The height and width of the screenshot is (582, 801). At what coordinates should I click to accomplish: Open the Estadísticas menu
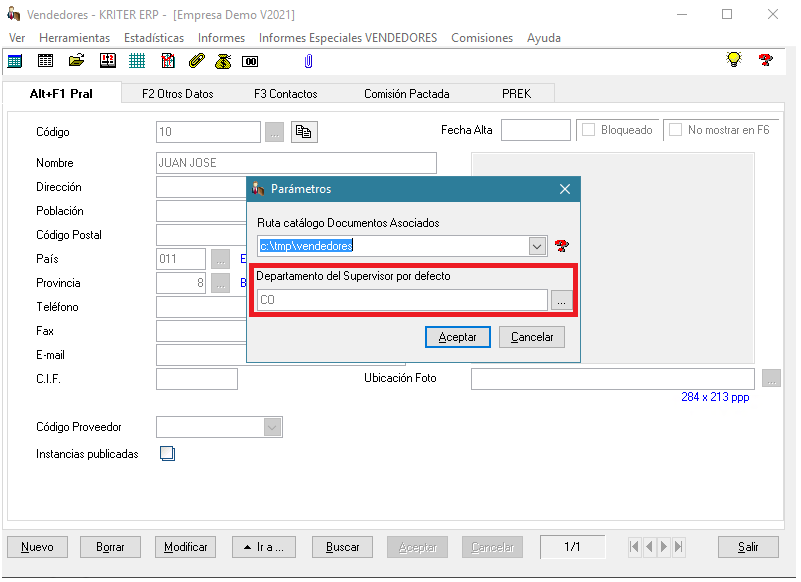[x=154, y=38]
